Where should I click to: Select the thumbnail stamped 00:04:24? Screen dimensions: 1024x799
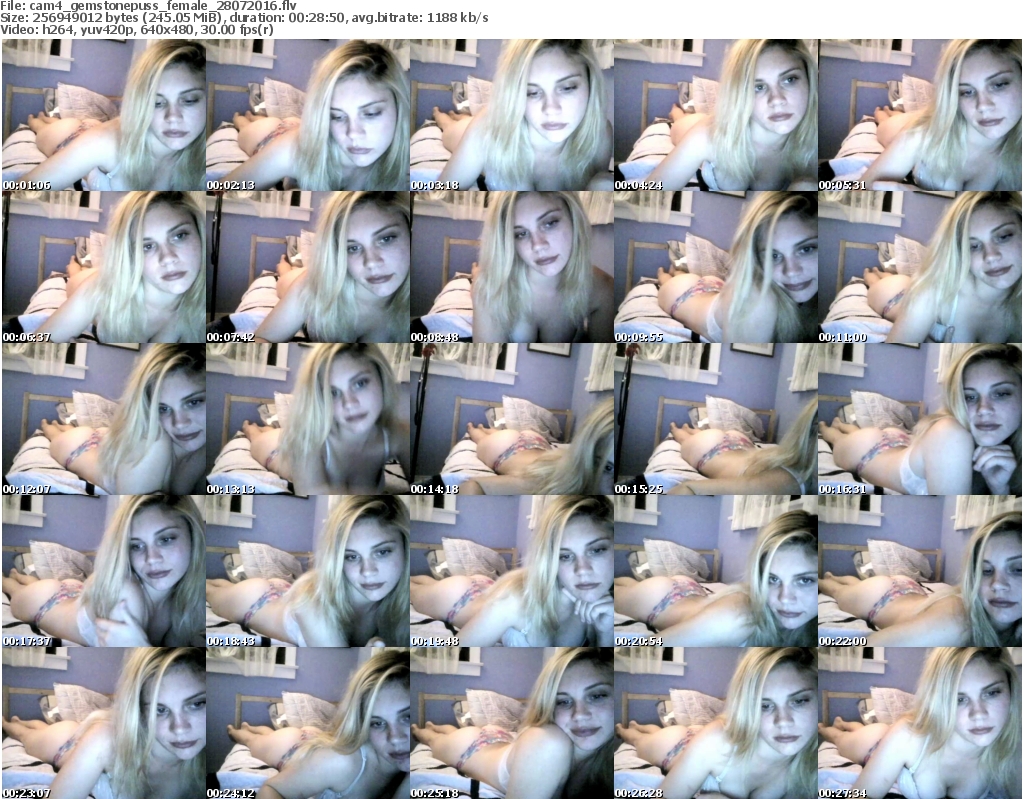click(716, 115)
